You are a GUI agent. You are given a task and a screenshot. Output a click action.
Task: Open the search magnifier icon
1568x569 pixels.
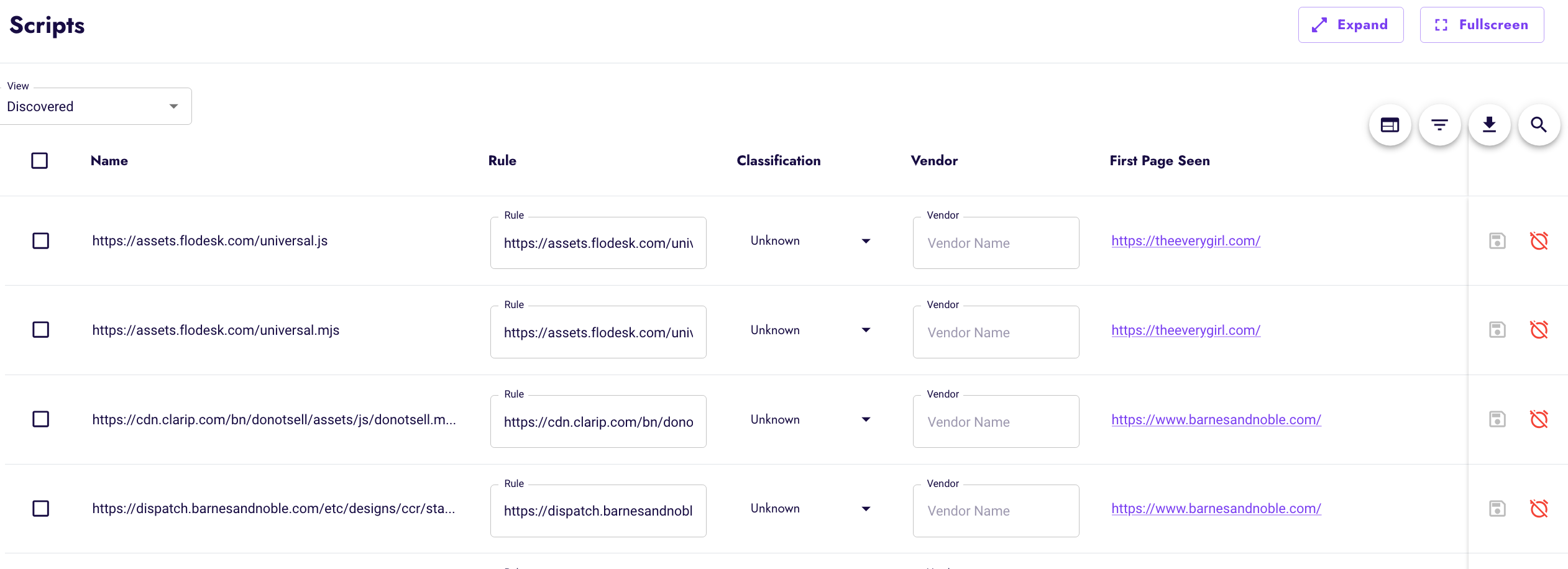tap(1539, 125)
